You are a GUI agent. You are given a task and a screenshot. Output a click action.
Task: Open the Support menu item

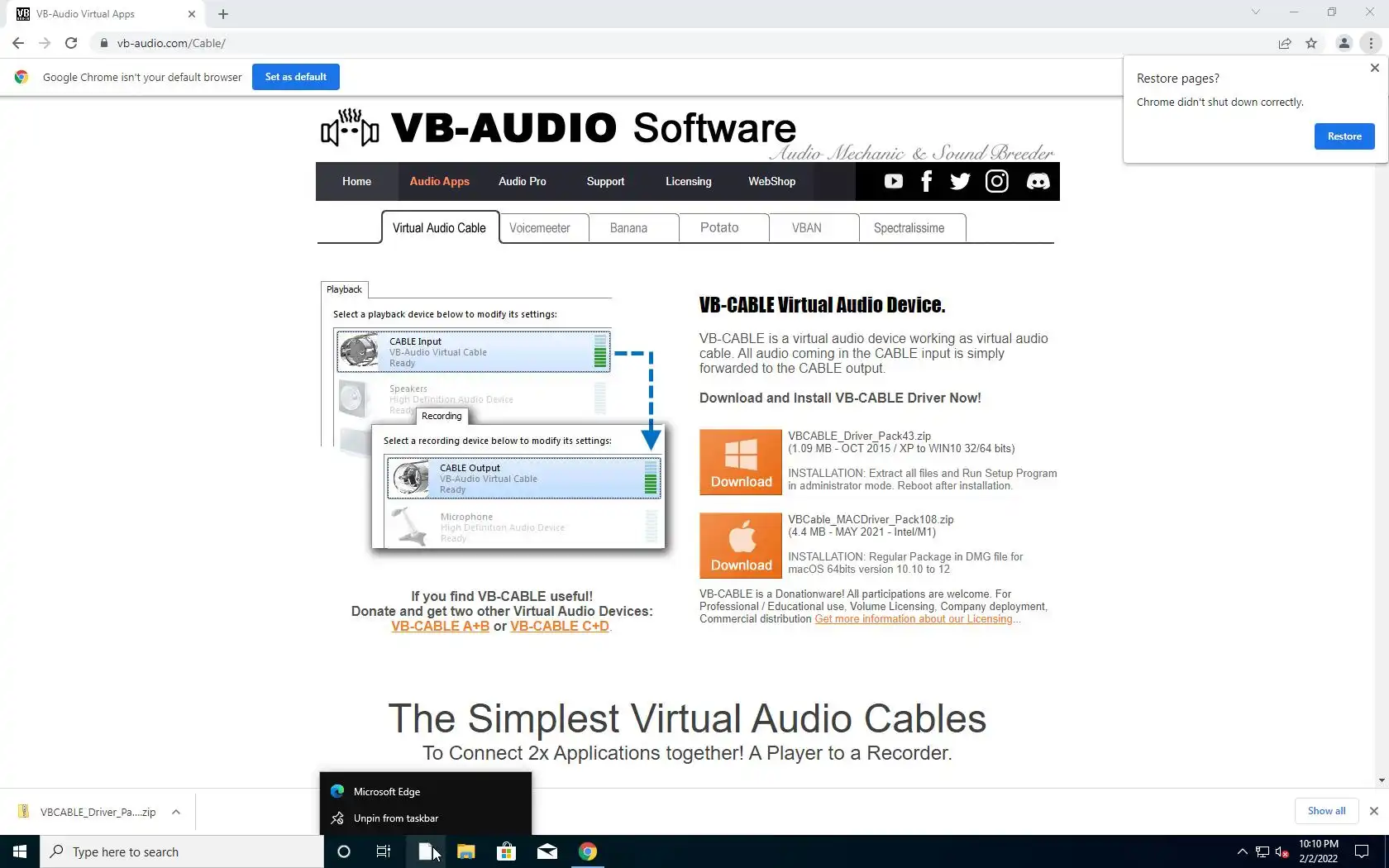point(605,181)
